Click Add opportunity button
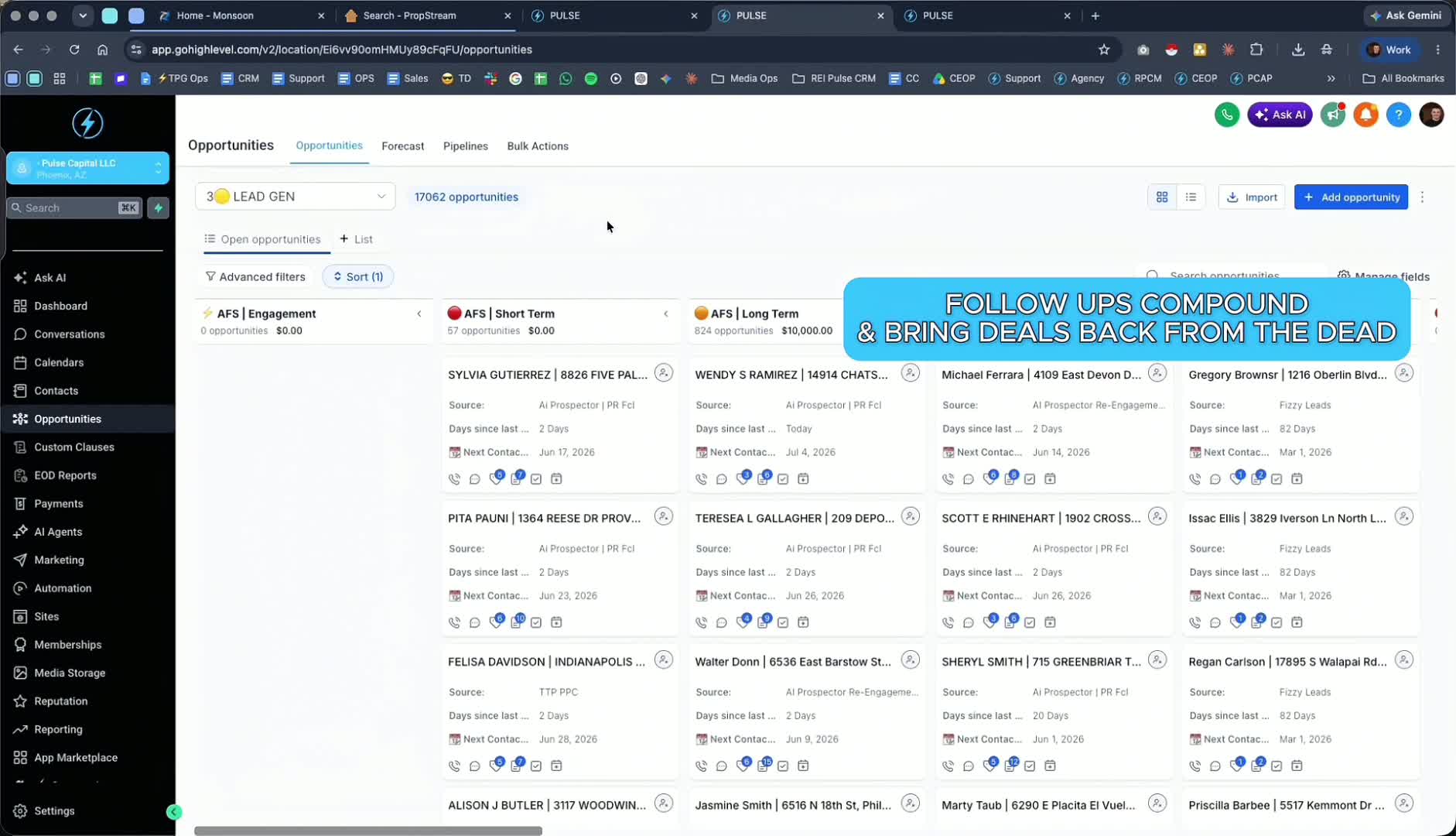Image resolution: width=1456 pixels, height=836 pixels. point(1351,197)
